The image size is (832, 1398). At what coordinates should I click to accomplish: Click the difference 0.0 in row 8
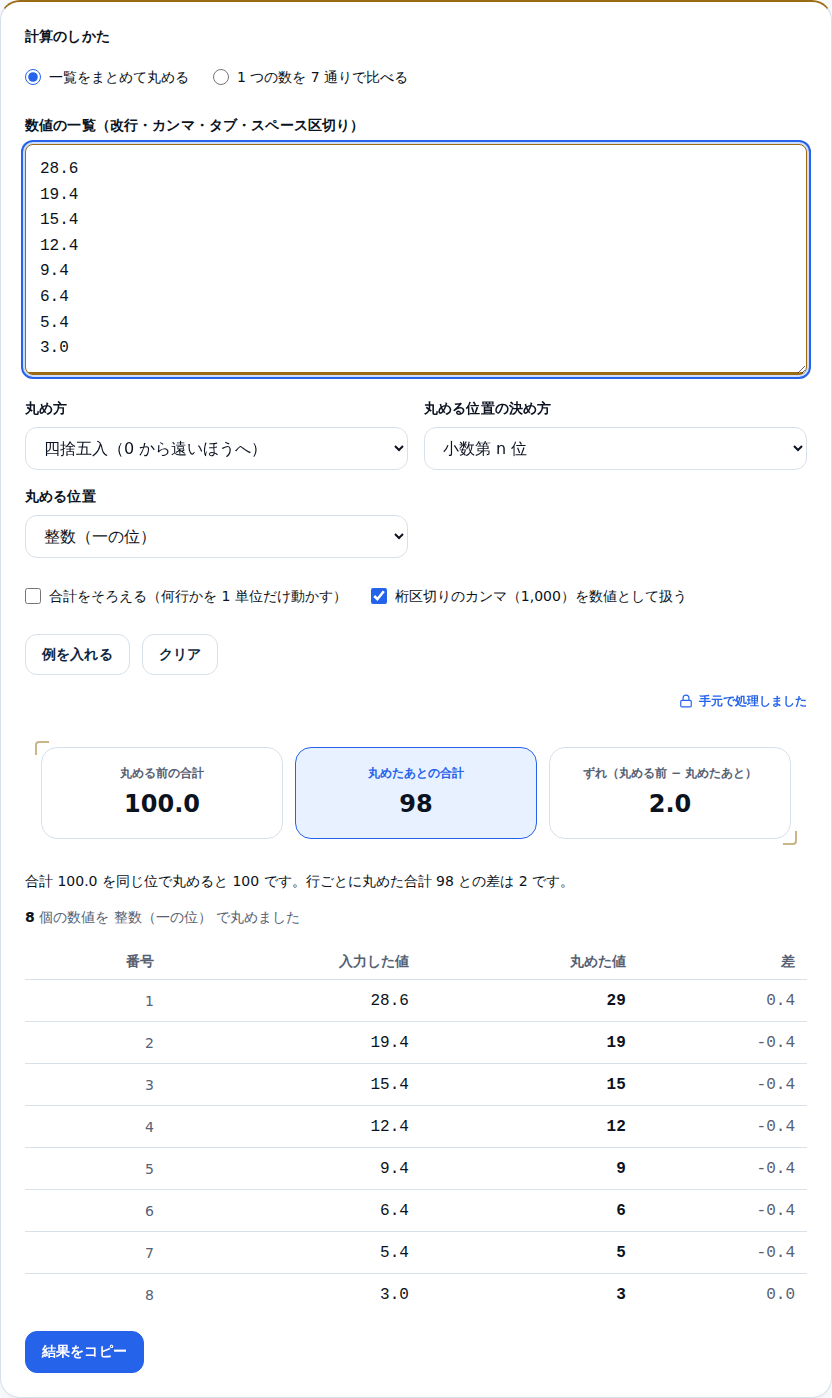coord(781,1294)
